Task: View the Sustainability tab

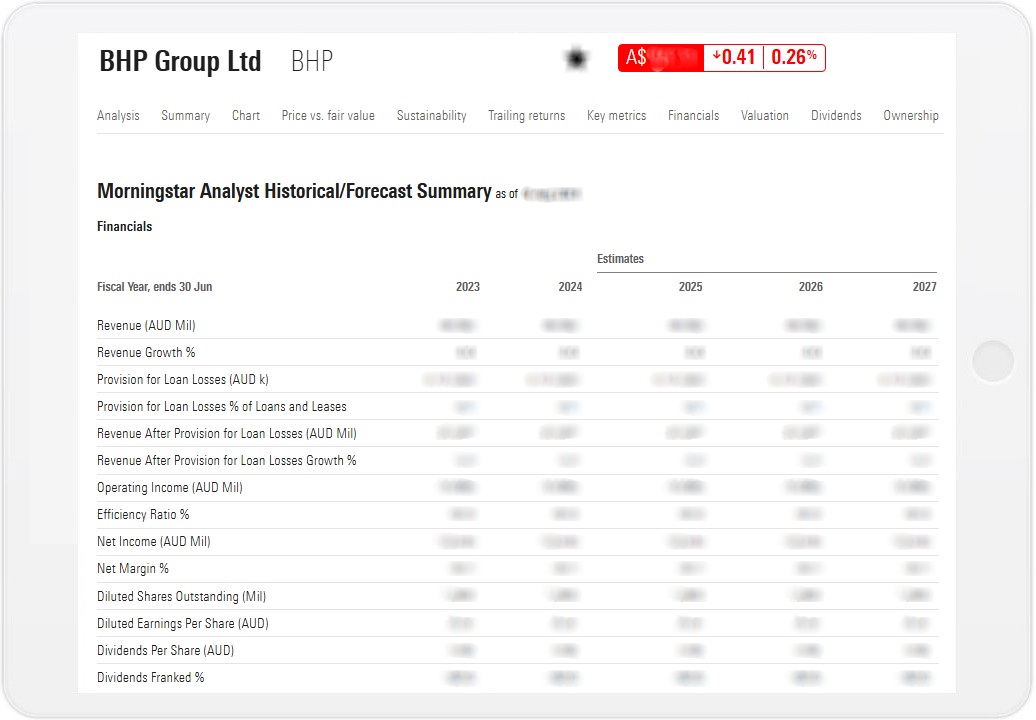Action: click(x=431, y=115)
